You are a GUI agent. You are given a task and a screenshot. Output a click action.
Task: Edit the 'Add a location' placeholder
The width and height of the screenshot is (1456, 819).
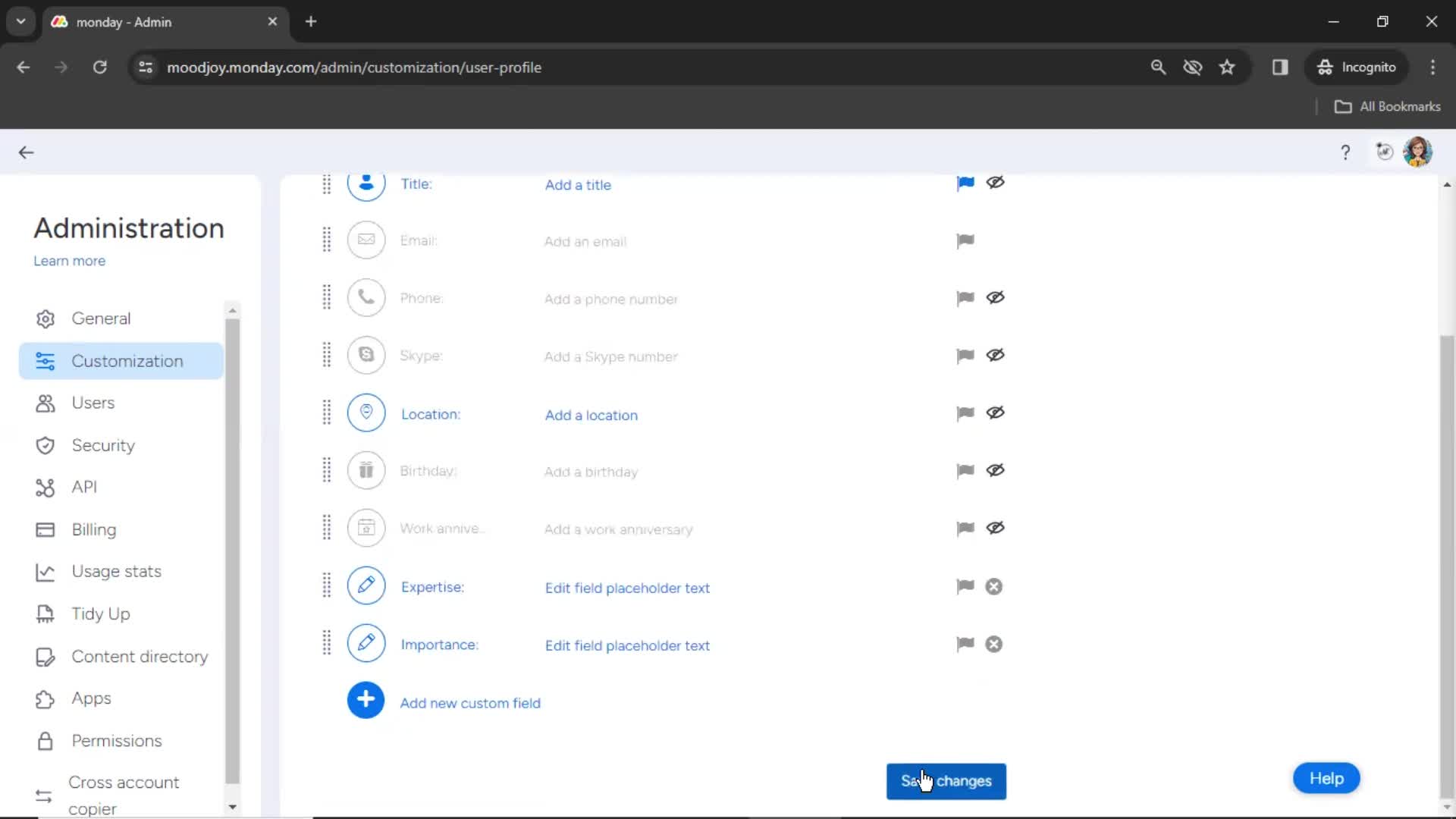pyautogui.click(x=591, y=416)
